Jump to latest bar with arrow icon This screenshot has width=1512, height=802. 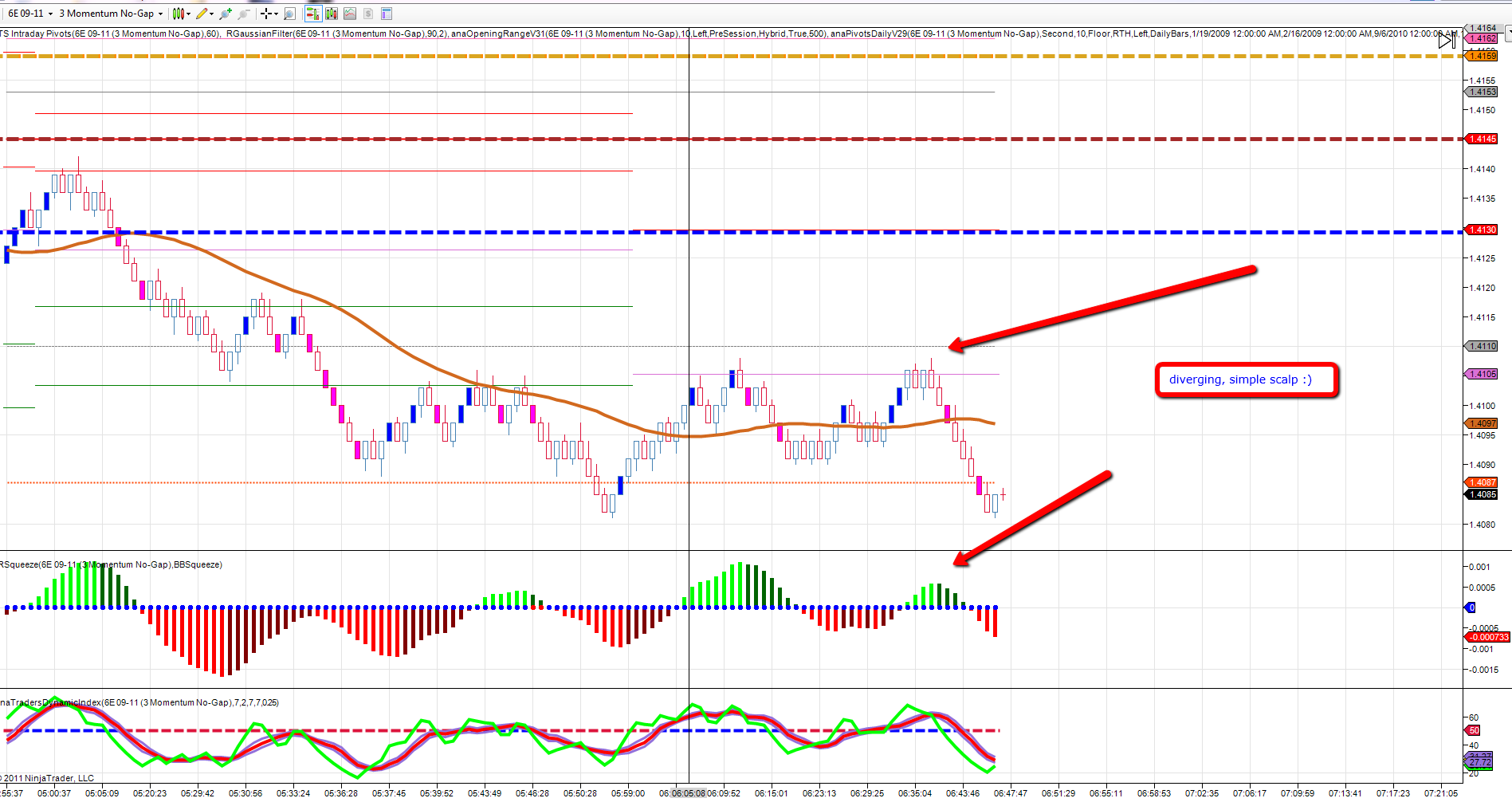pyautogui.click(x=1447, y=40)
